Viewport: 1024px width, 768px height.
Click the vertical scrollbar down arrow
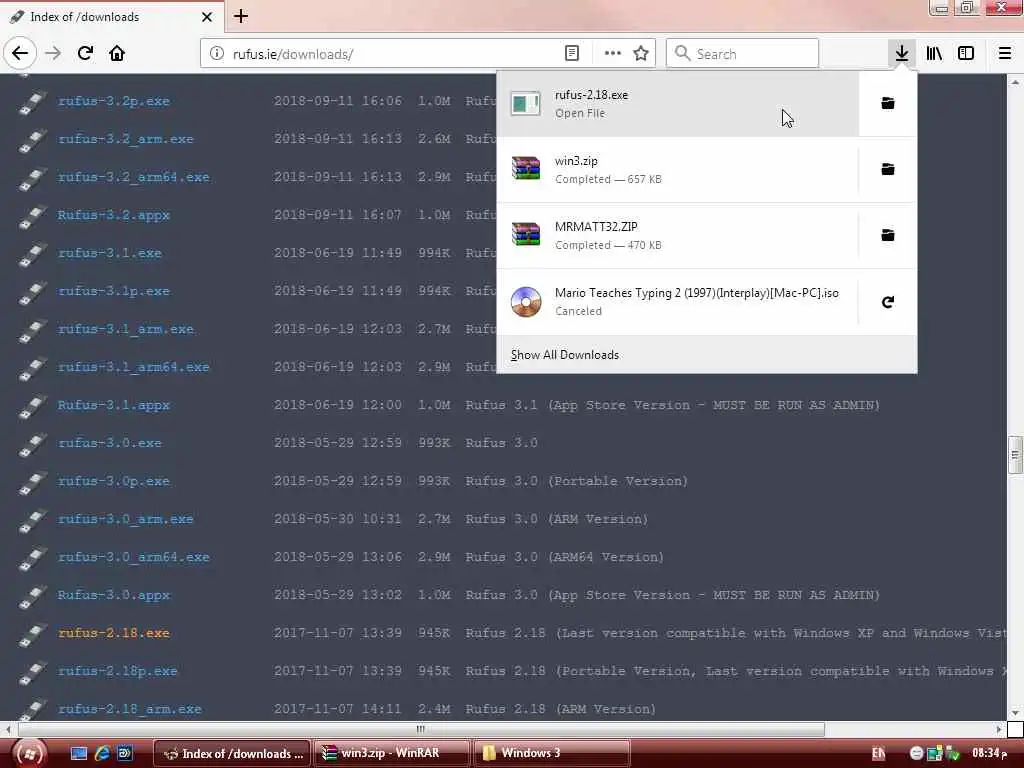click(1015, 713)
